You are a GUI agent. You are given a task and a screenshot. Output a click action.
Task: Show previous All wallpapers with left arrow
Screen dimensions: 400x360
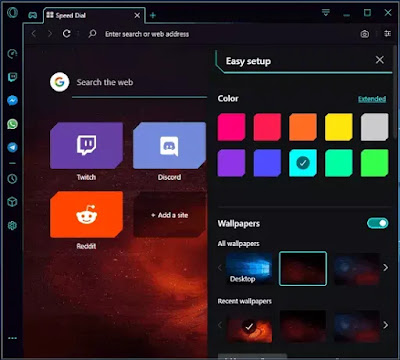click(220, 268)
